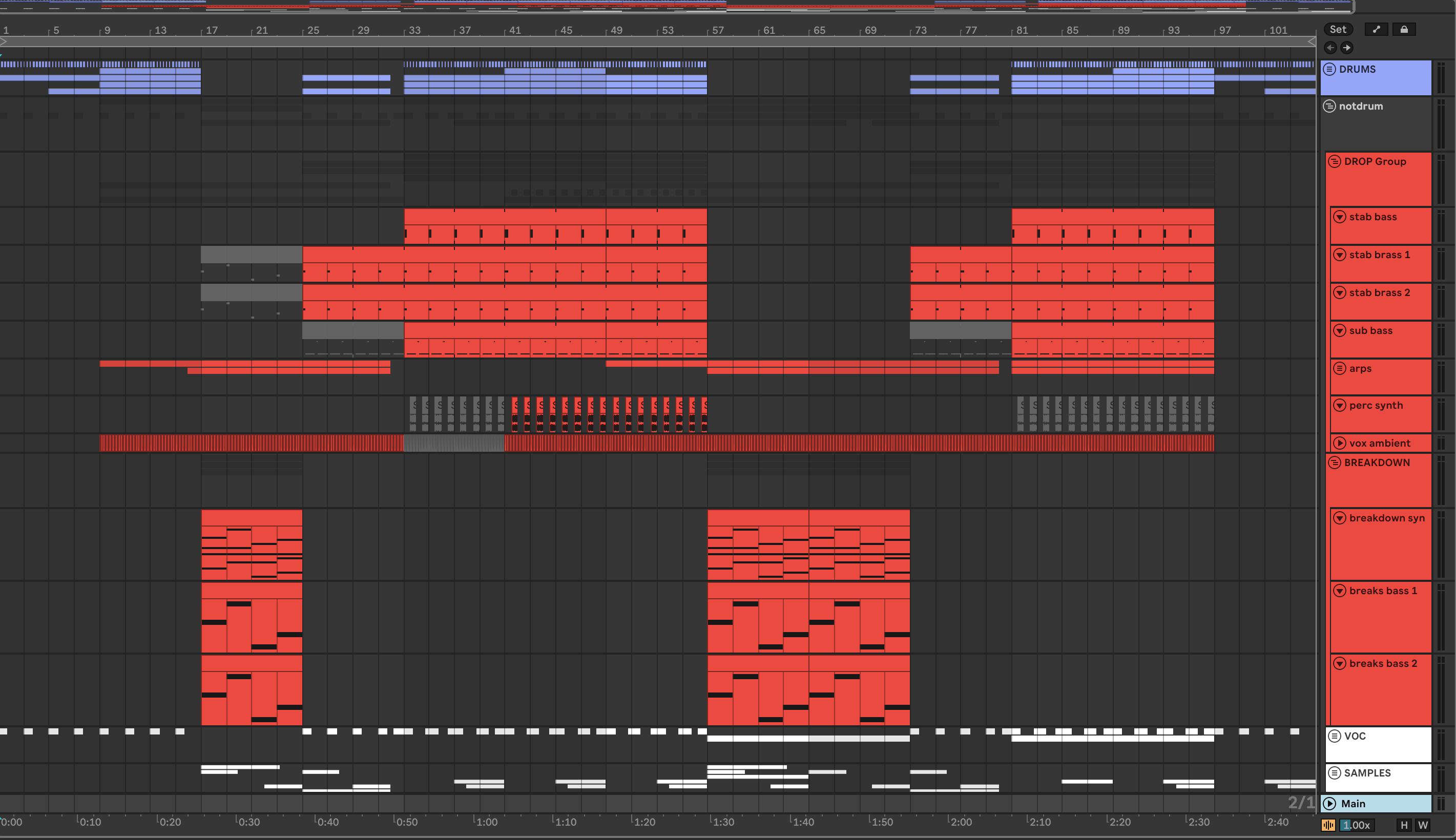Select the notdrum track header

tap(1376, 123)
